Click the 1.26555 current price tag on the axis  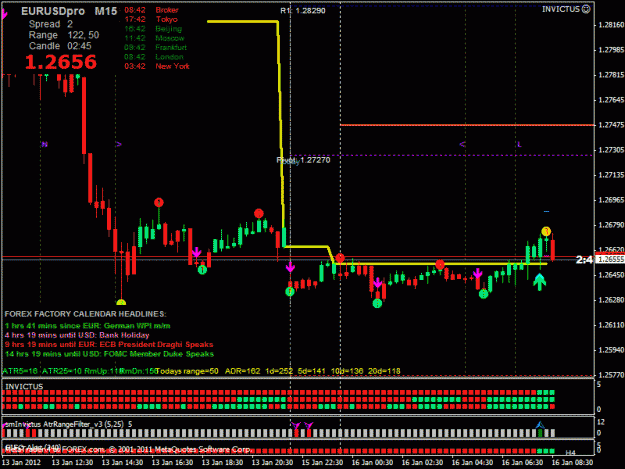pos(611,259)
